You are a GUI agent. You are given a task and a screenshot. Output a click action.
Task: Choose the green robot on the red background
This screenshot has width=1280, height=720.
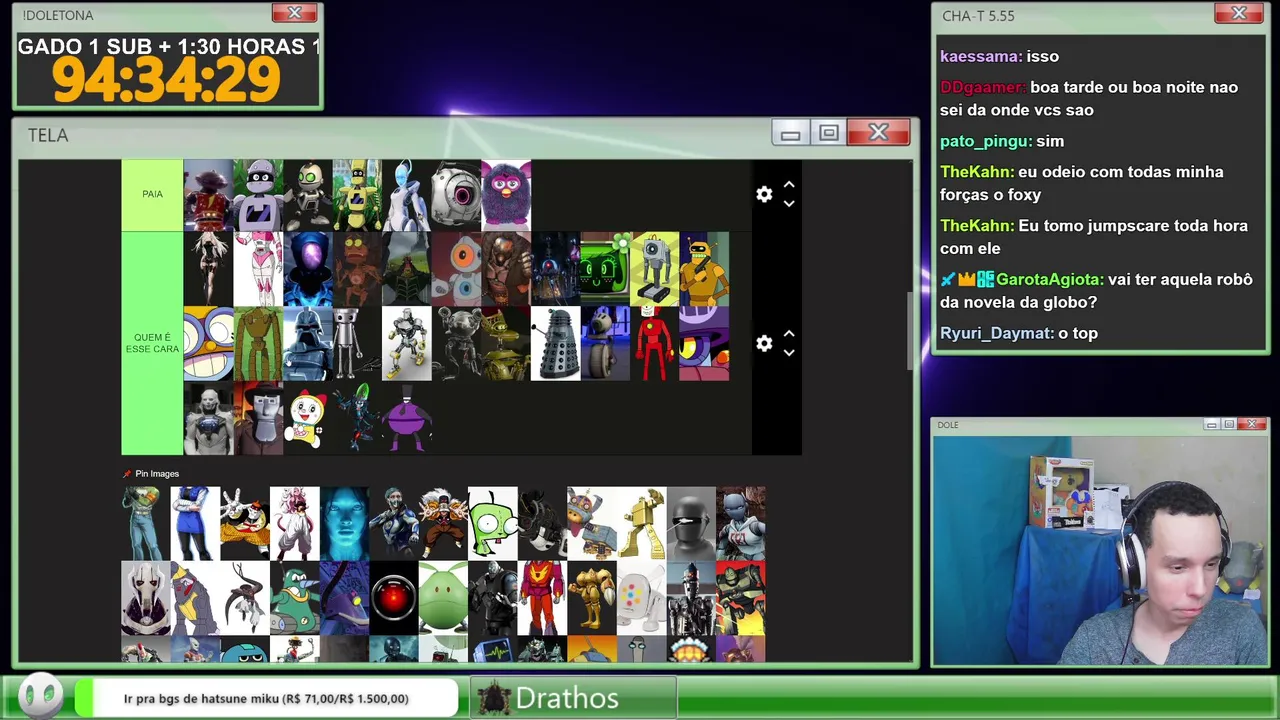[x=741, y=598]
